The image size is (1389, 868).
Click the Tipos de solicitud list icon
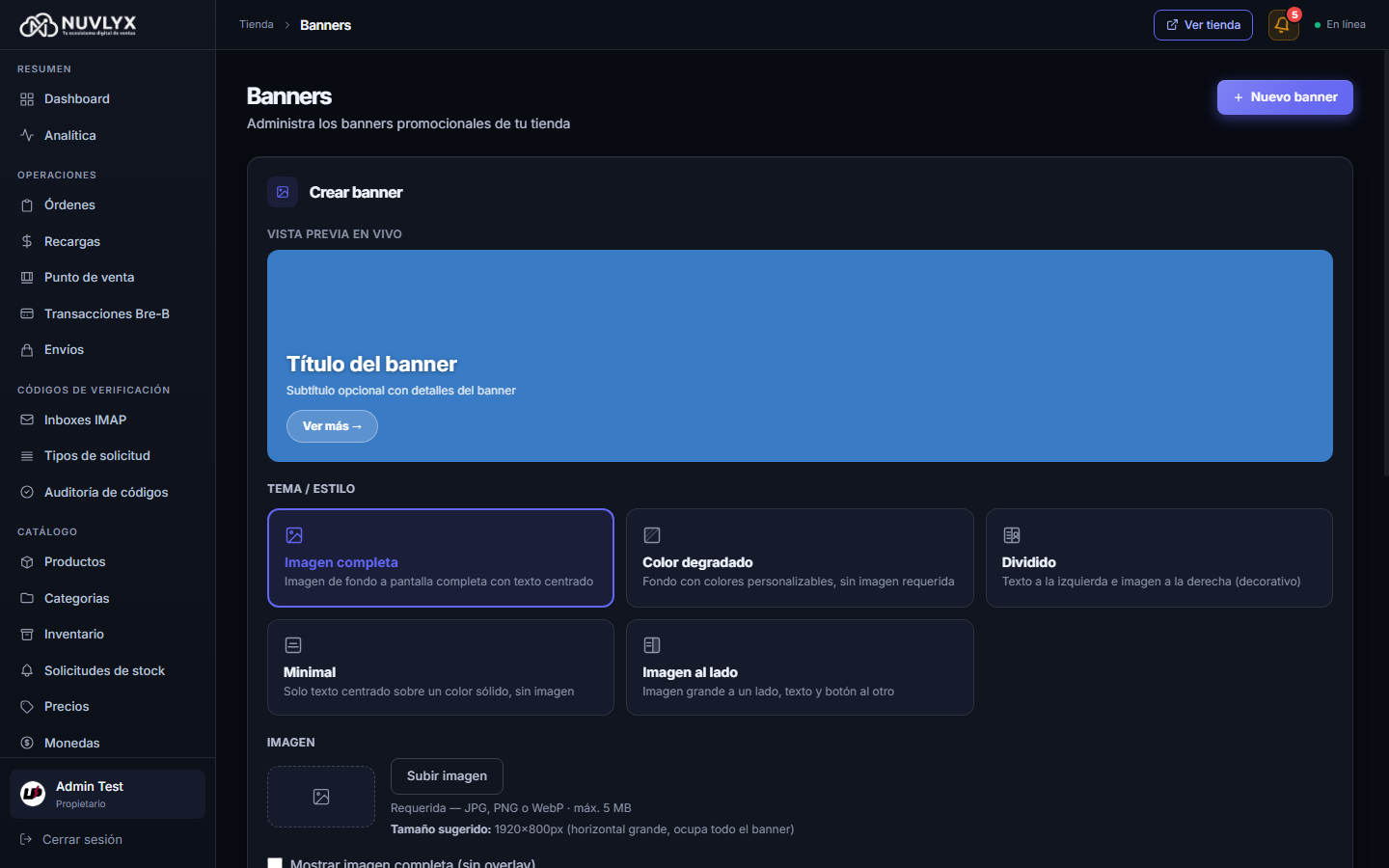point(27,456)
